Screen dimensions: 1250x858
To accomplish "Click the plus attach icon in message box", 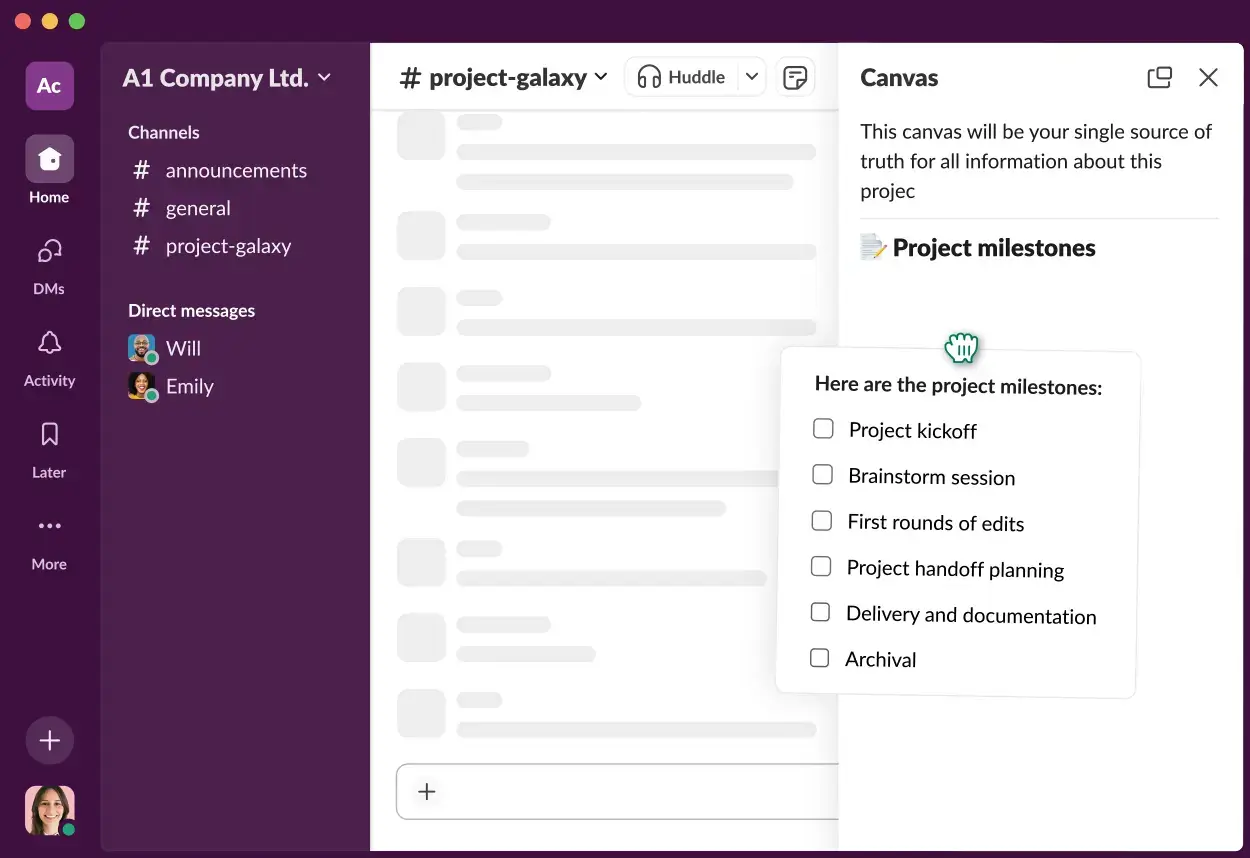I will pyautogui.click(x=427, y=792).
